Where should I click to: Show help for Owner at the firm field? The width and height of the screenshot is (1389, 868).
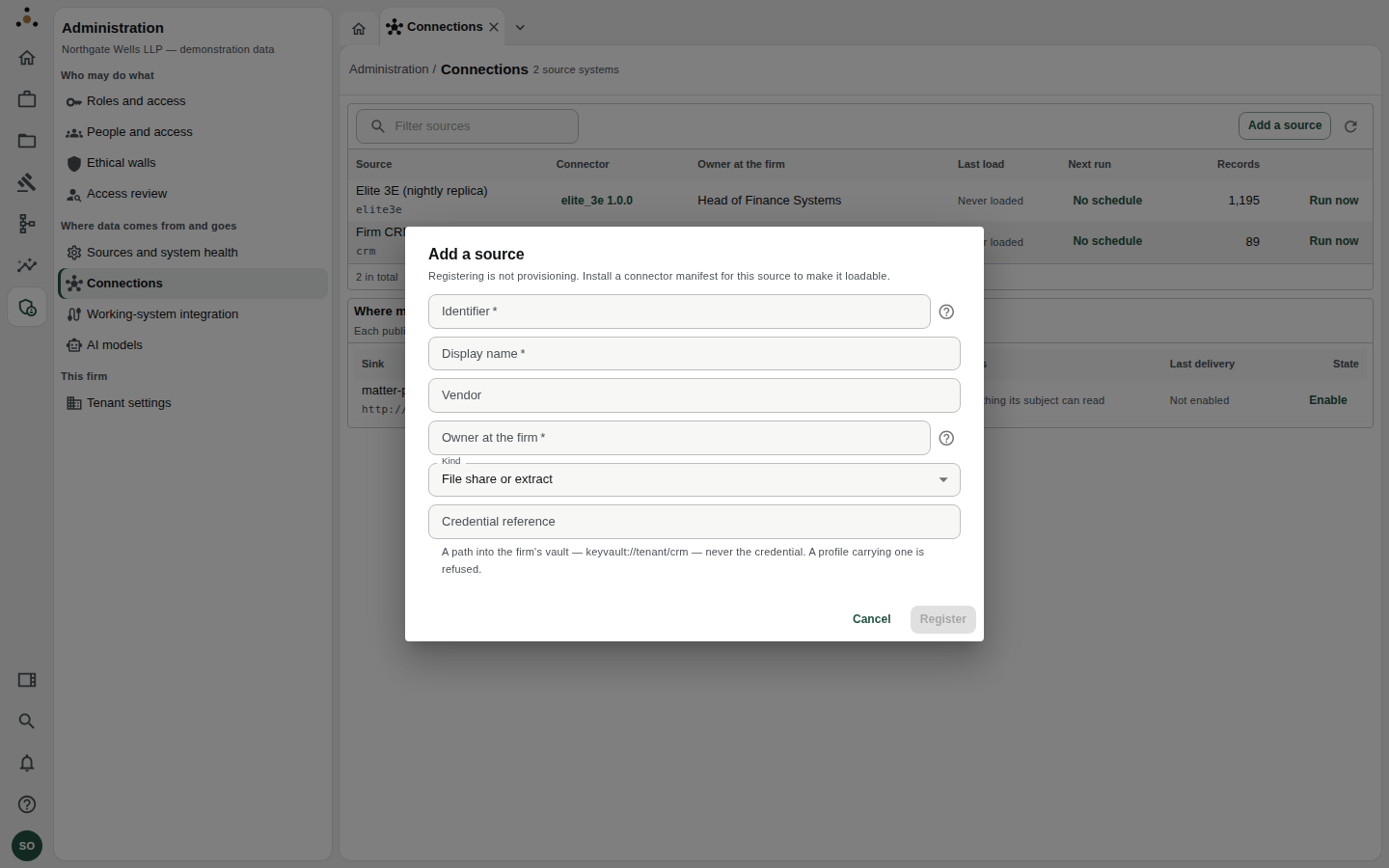946,438
